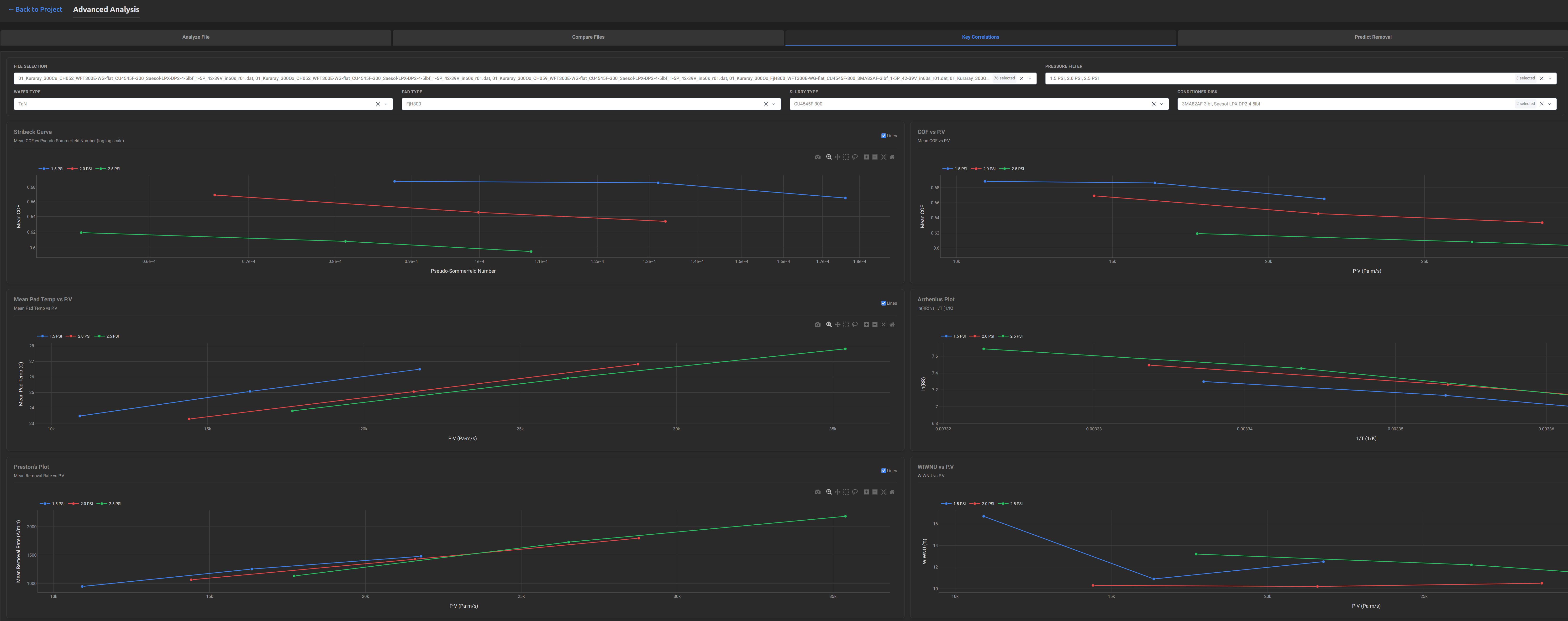Zoom in on the Mean Pad Temp chart
This screenshot has height=621, width=1568.
[866, 324]
